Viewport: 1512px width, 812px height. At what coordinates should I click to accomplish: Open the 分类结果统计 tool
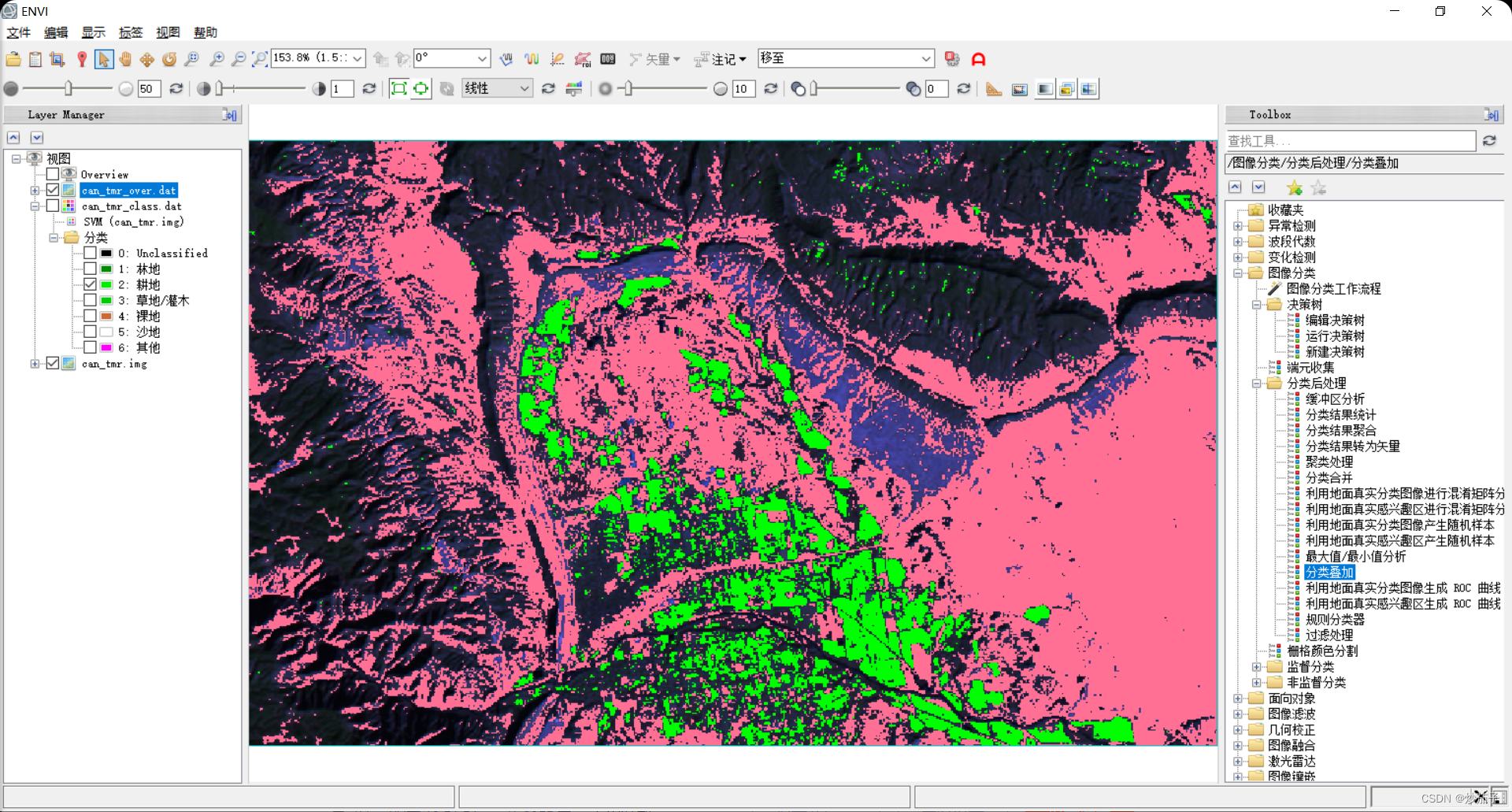[1340, 415]
